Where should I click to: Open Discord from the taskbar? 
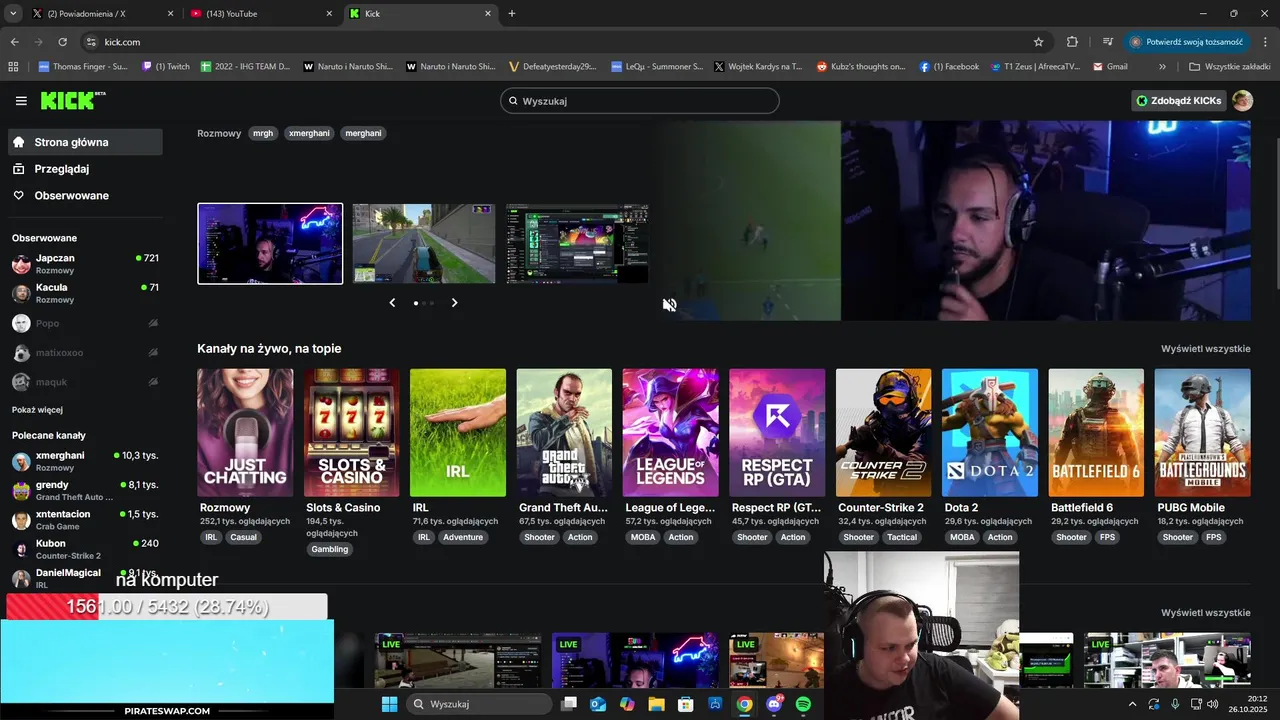(x=774, y=704)
